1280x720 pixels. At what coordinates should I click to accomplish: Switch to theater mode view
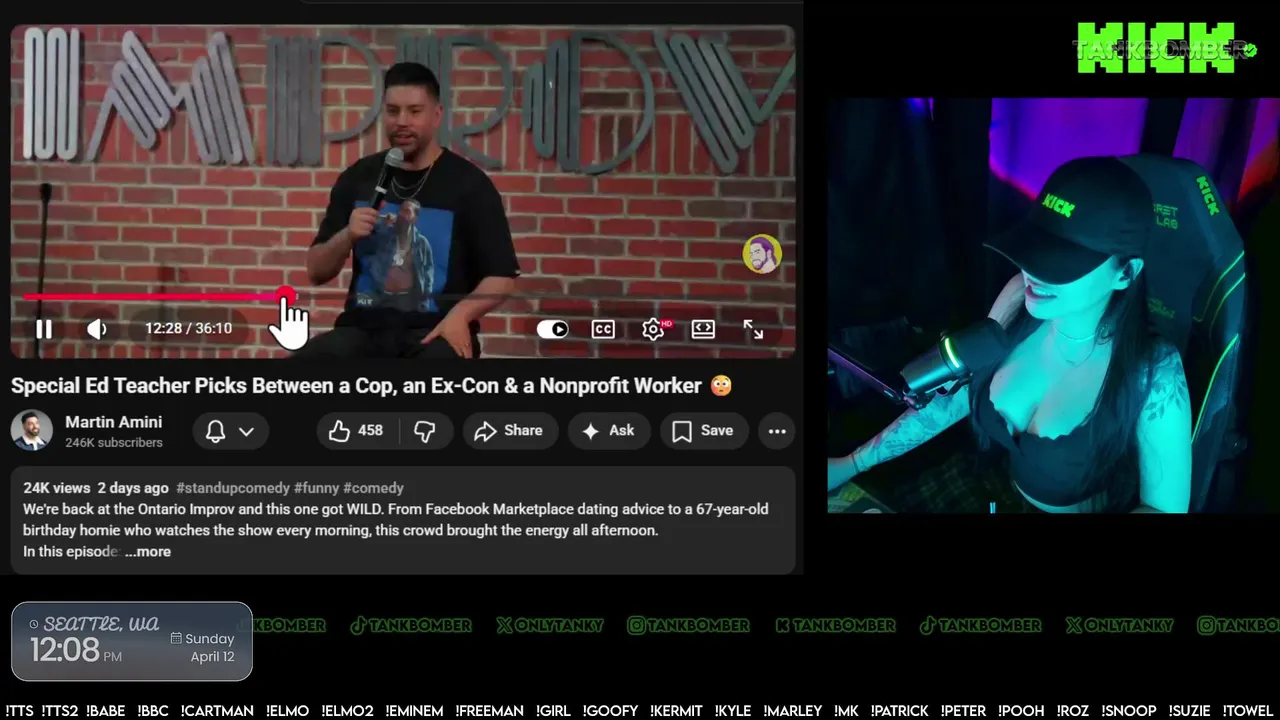703,329
